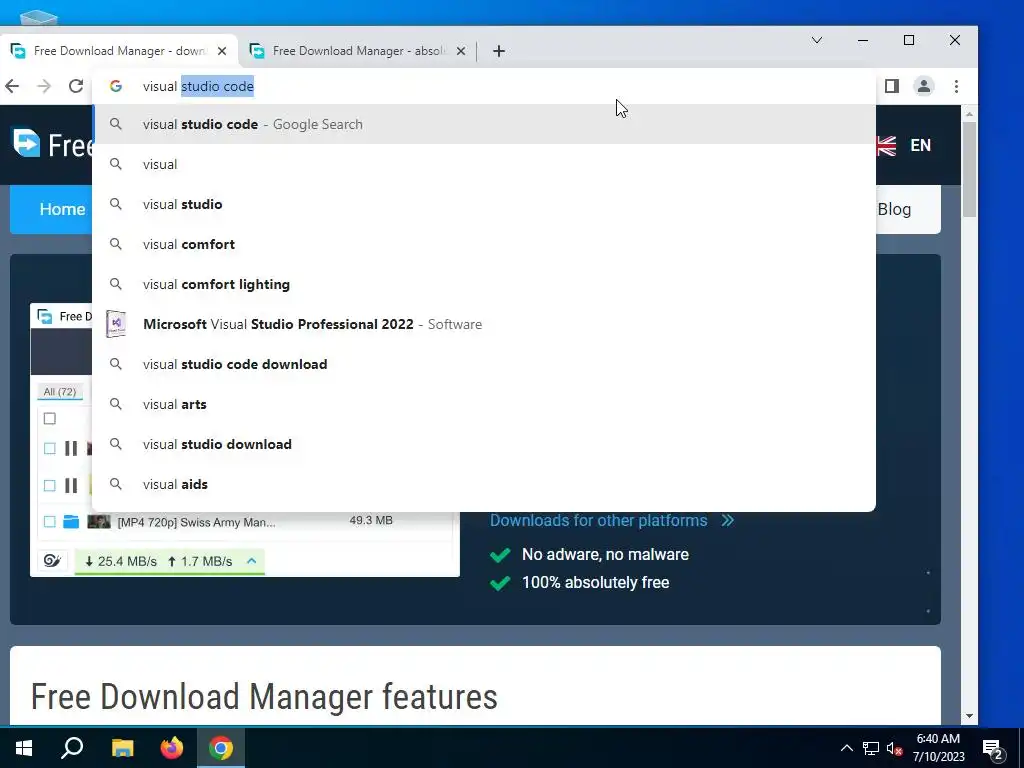The width and height of the screenshot is (1024, 768).
Task: Click the Visual Studio Professional product icon
Action: click(116, 324)
